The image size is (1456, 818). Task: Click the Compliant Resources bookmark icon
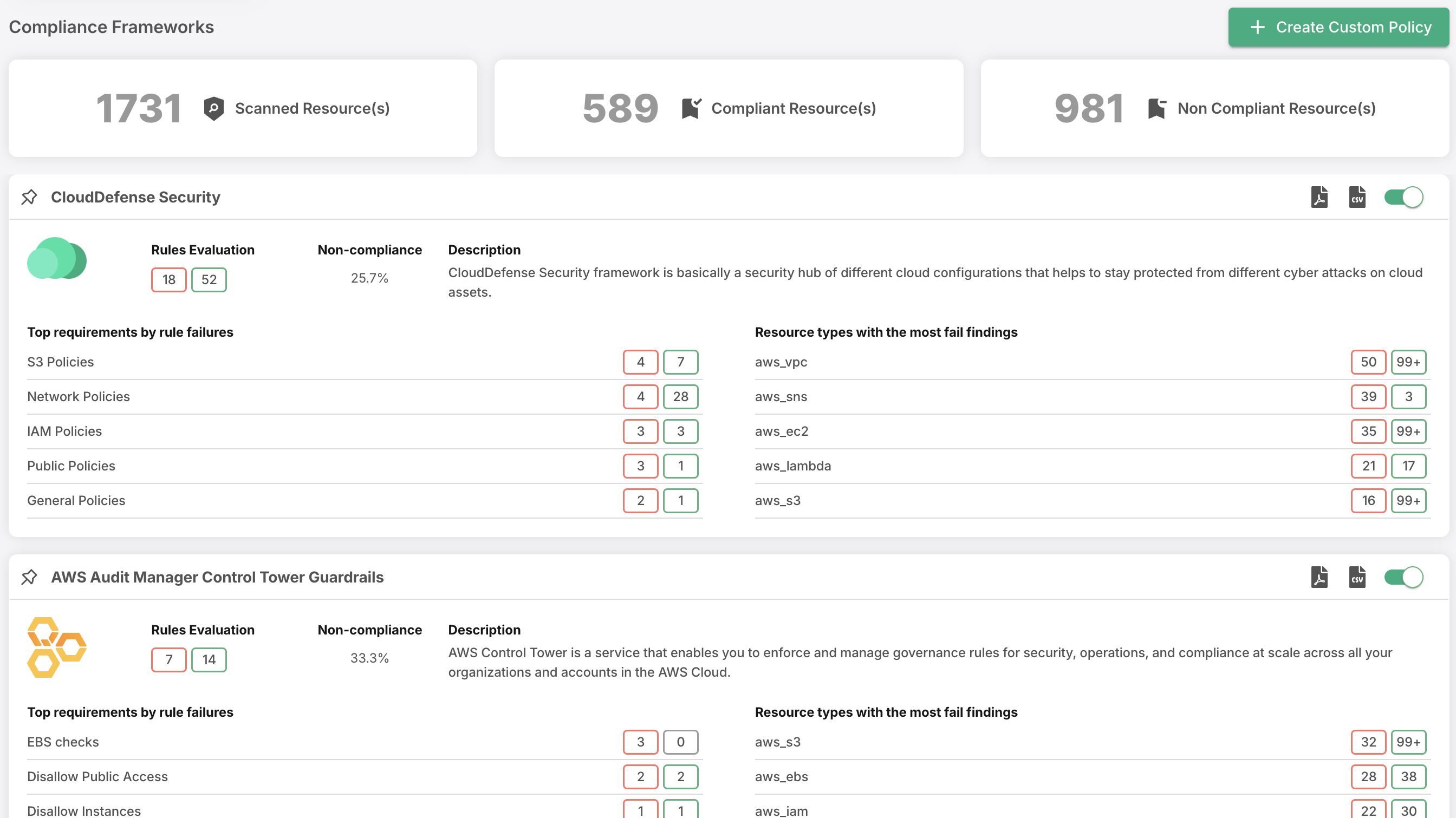[691, 108]
